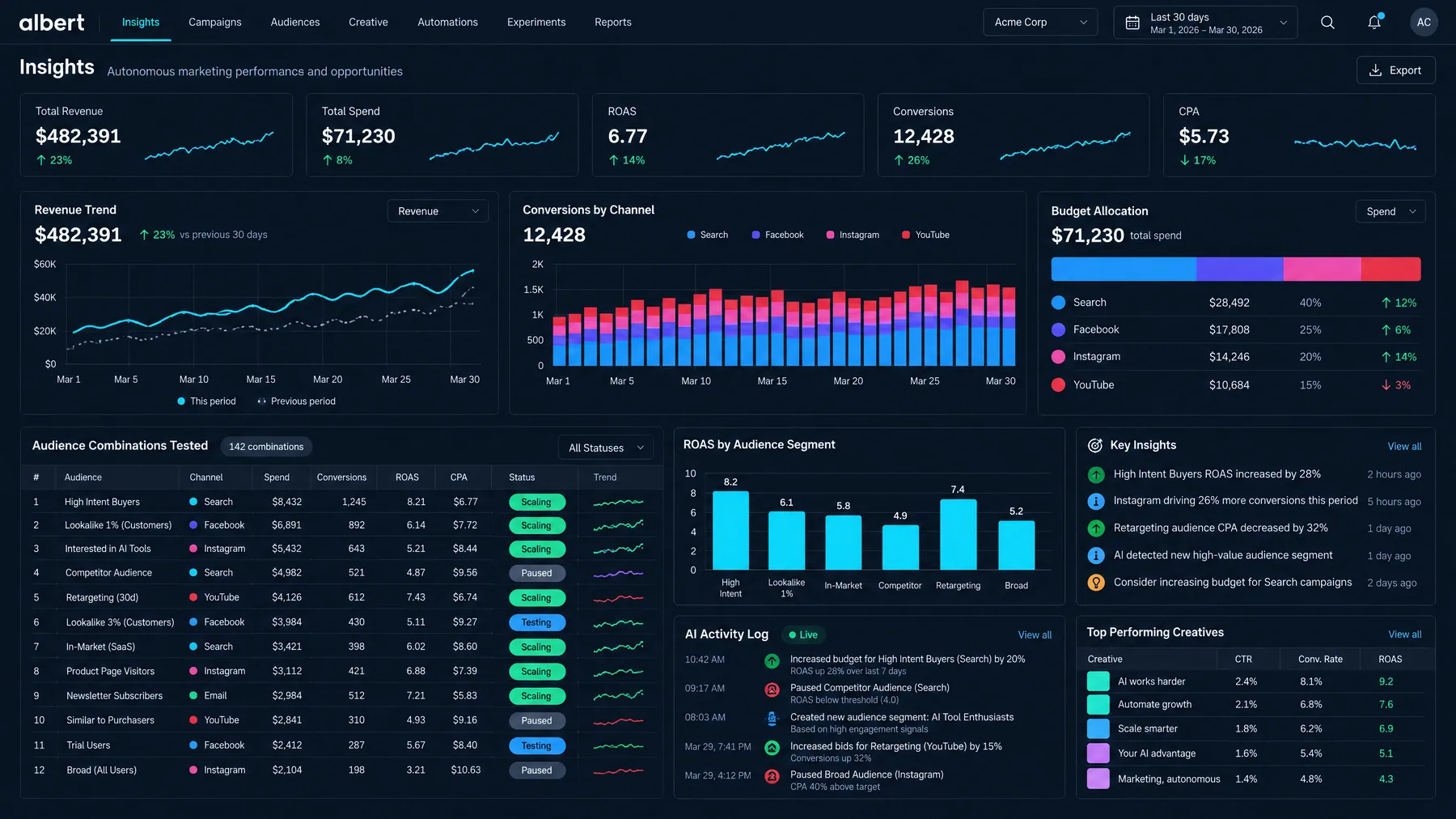Open the Last 30 days date picker

point(1205,23)
